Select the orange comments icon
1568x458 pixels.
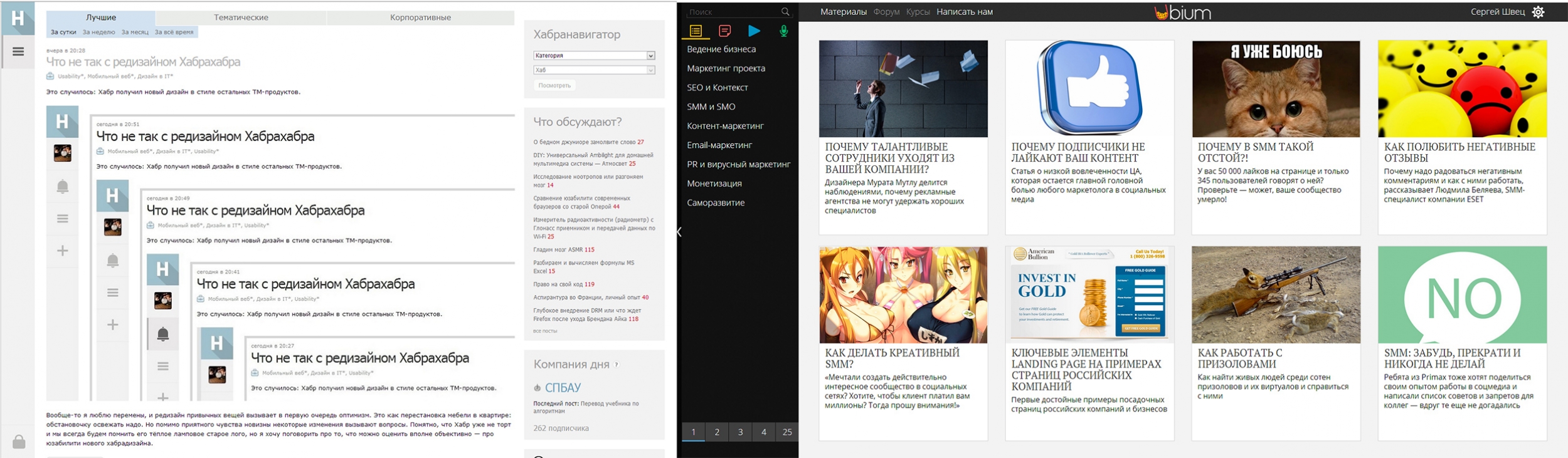pos(724,31)
